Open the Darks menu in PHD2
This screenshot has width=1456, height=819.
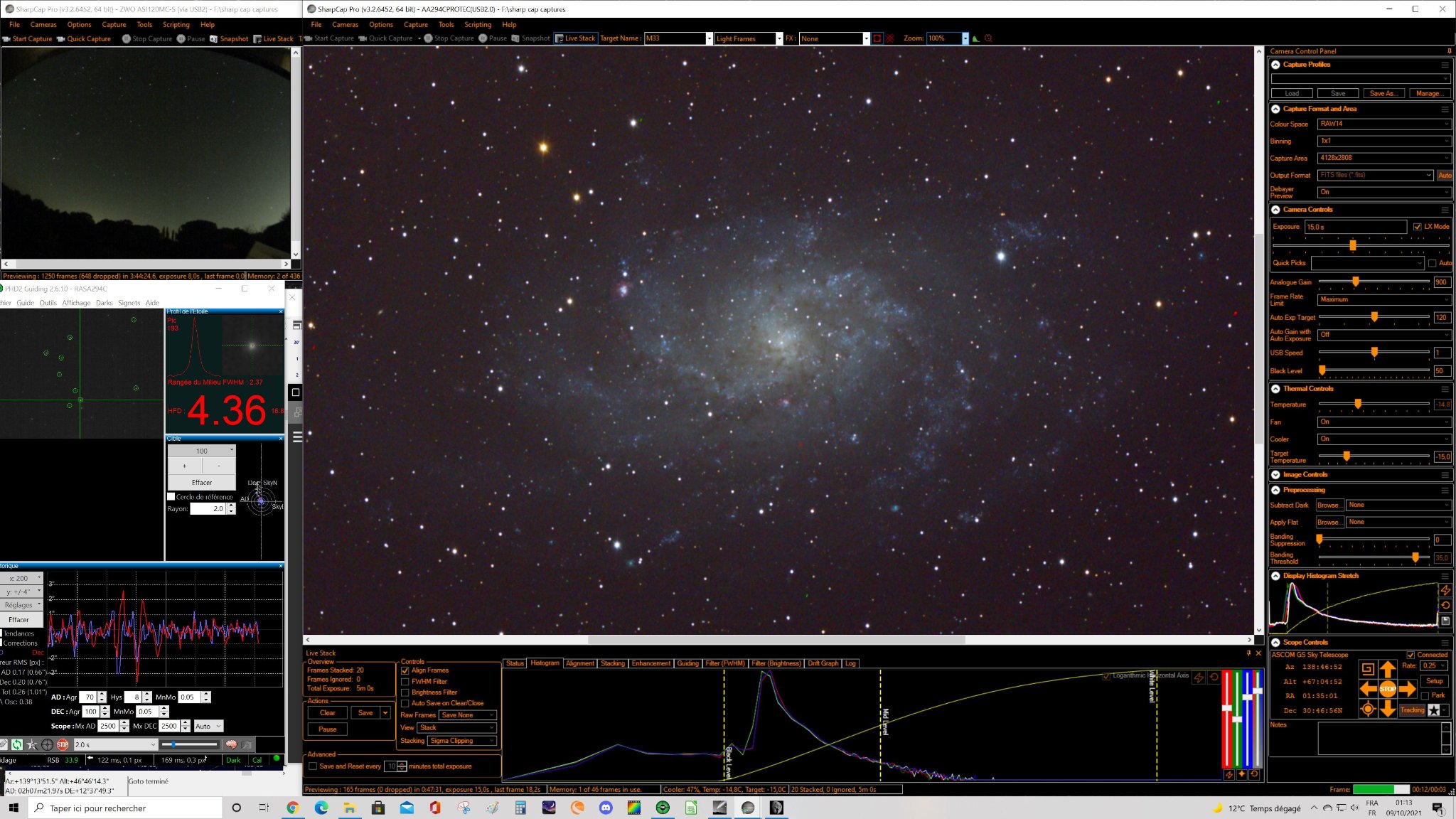click(x=105, y=303)
